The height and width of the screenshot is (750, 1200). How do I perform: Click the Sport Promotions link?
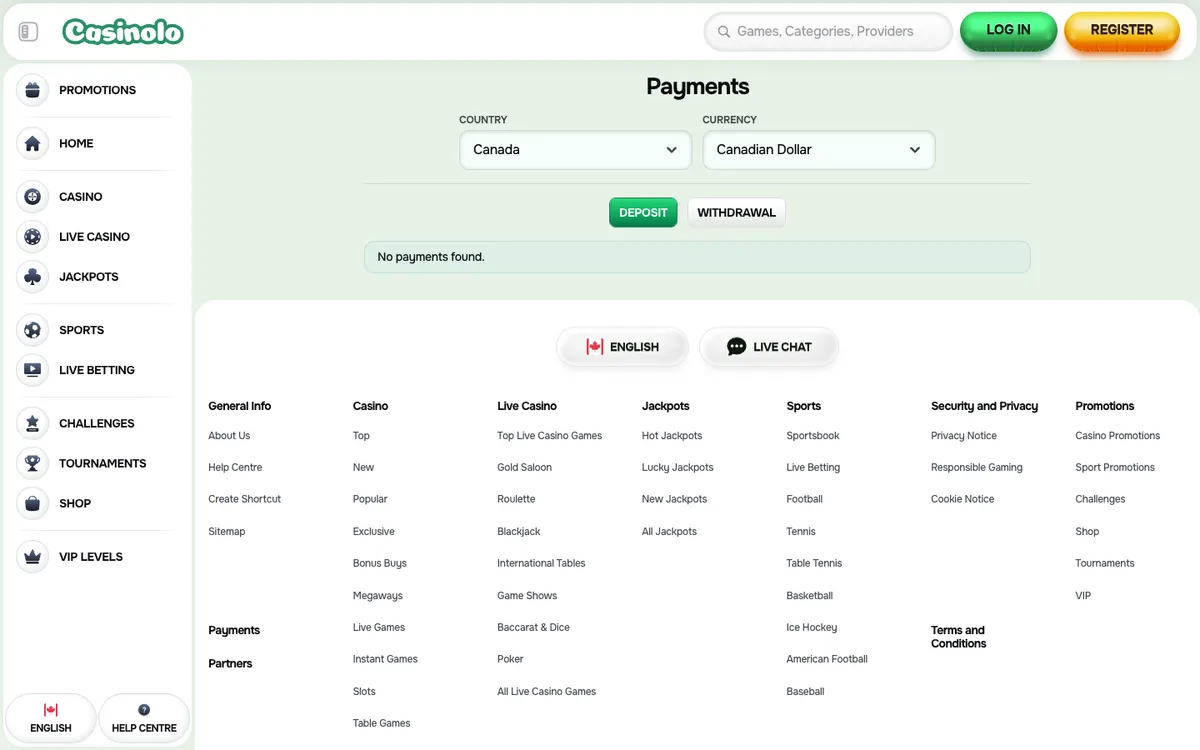(x=1115, y=468)
